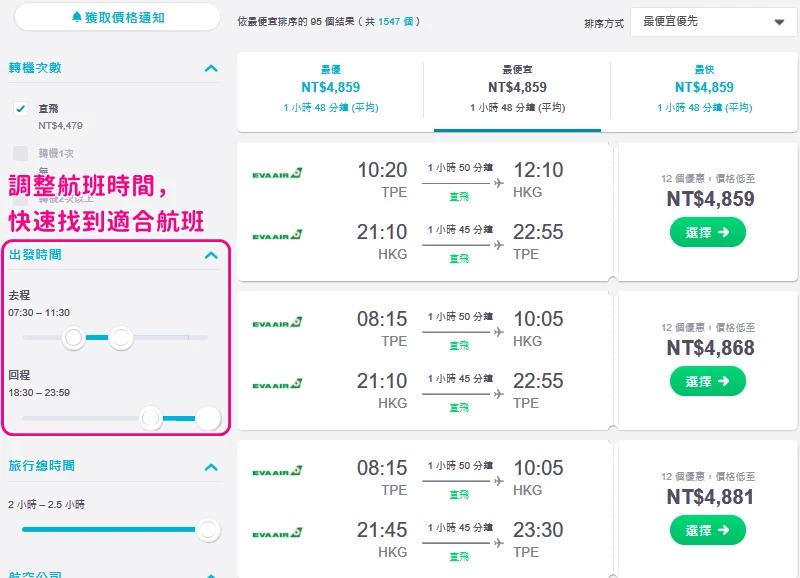
Task: Click the 回程 return time left slider handle
Action: pos(151,418)
